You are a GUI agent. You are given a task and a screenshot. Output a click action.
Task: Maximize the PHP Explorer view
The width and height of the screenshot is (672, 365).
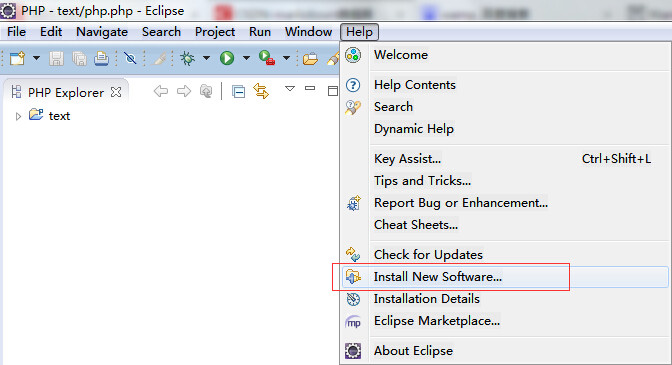(333, 91)
